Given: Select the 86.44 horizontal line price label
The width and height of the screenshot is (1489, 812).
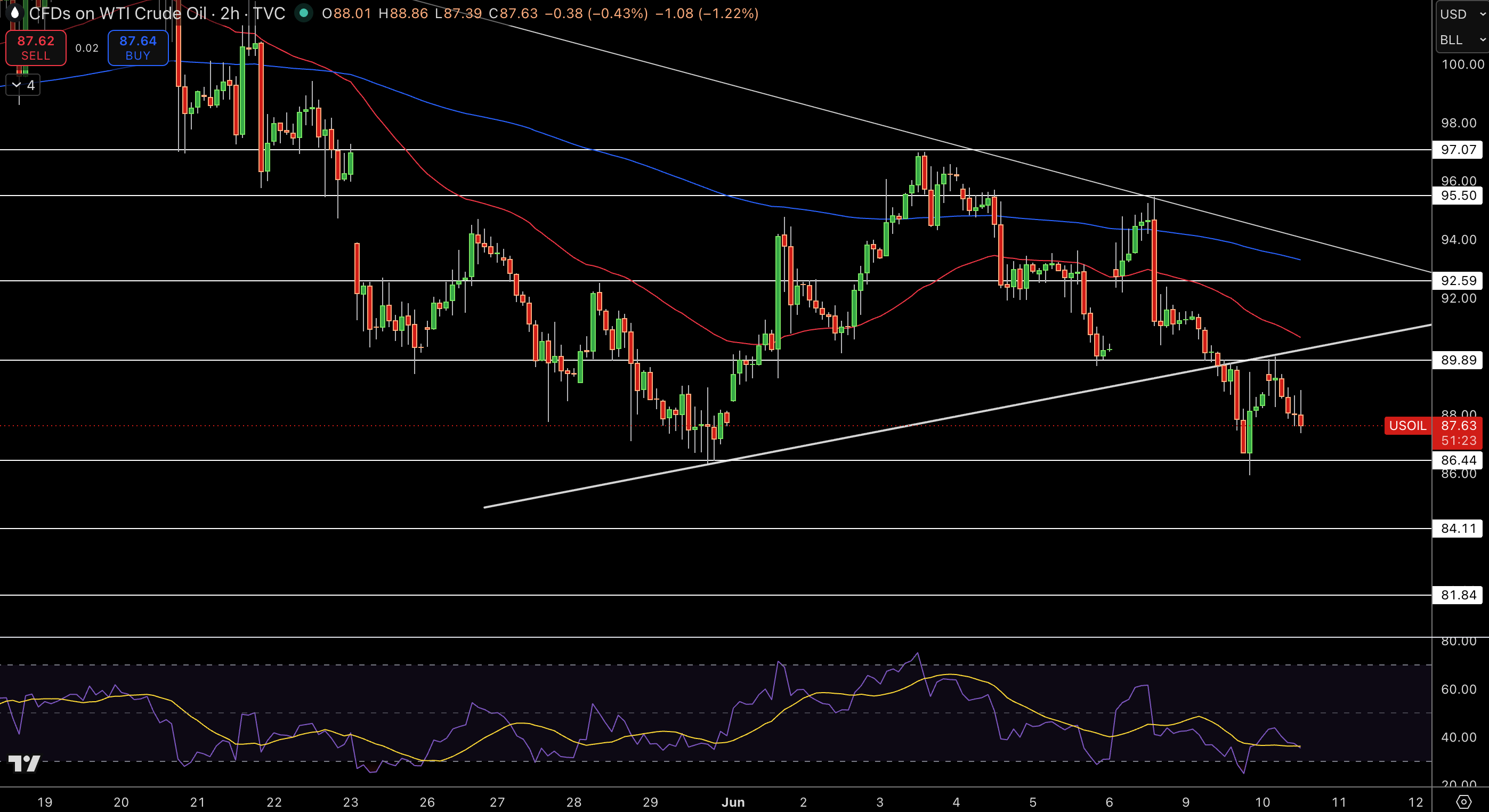Looking at the screenshot, I should pos(1458,460).
